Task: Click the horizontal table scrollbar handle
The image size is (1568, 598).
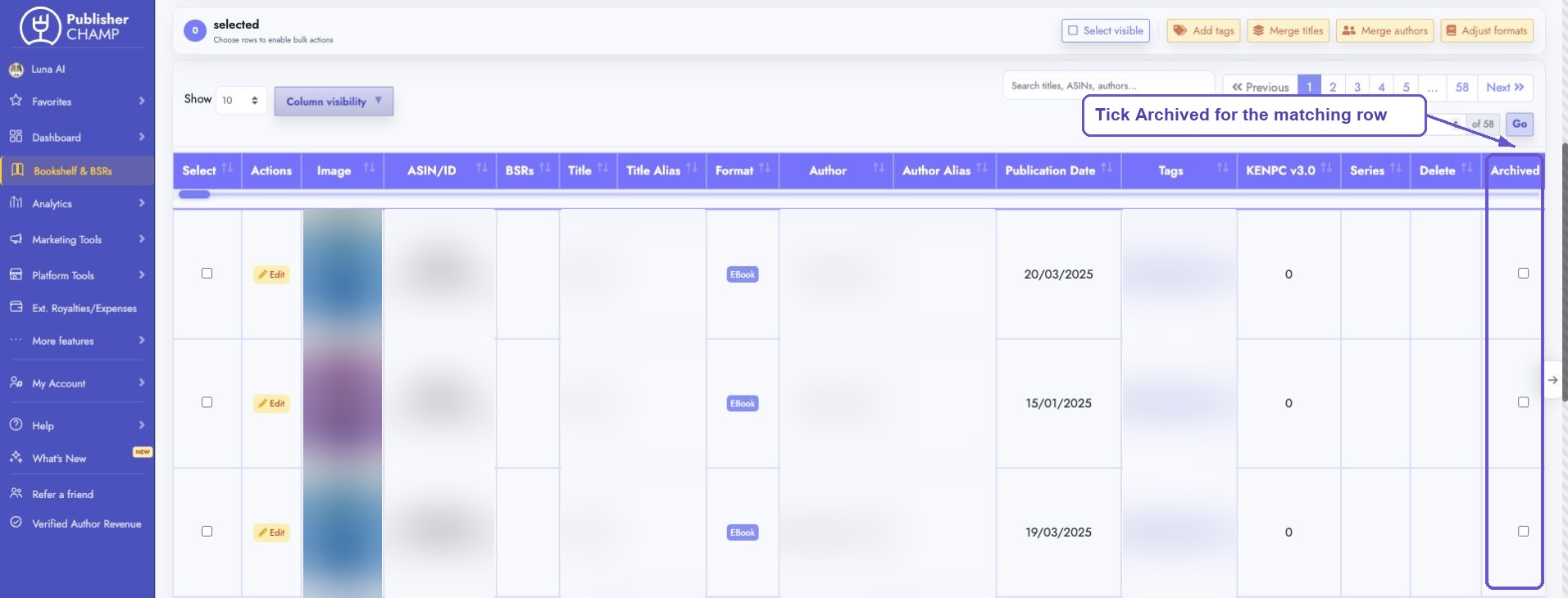Action: [x=194, y=195]
